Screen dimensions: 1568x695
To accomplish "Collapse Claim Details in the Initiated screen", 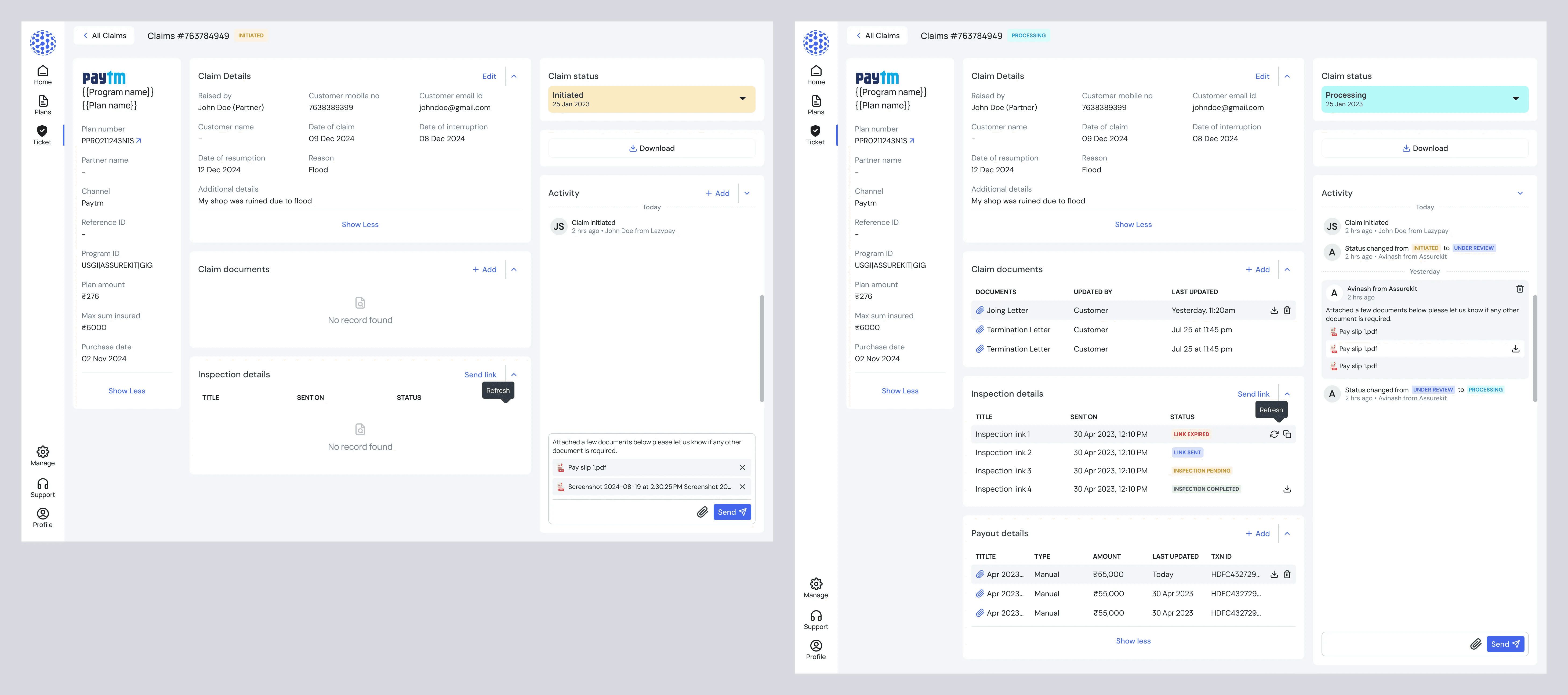I will [x=514, y=77].
